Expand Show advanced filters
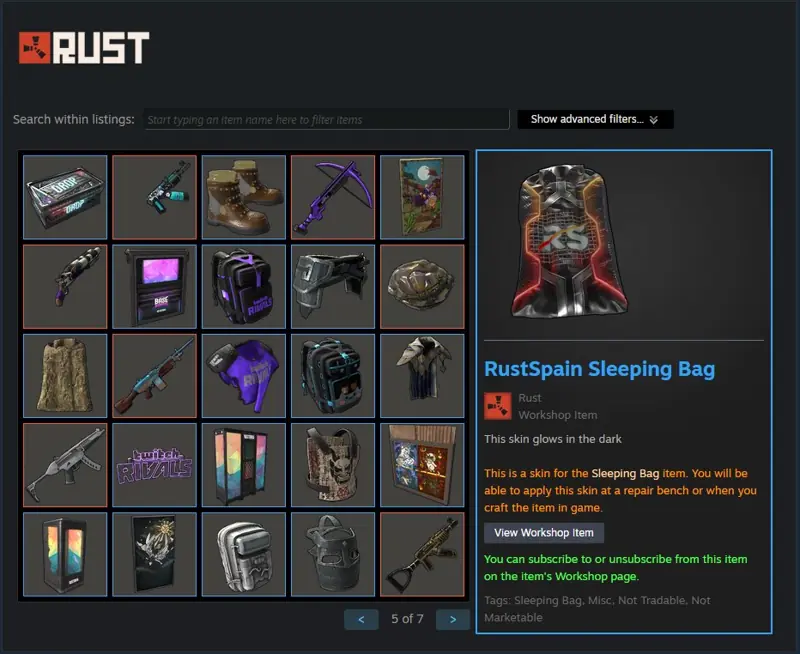Image resolution: width=800 pixels, height=654 pixels. 595,119
